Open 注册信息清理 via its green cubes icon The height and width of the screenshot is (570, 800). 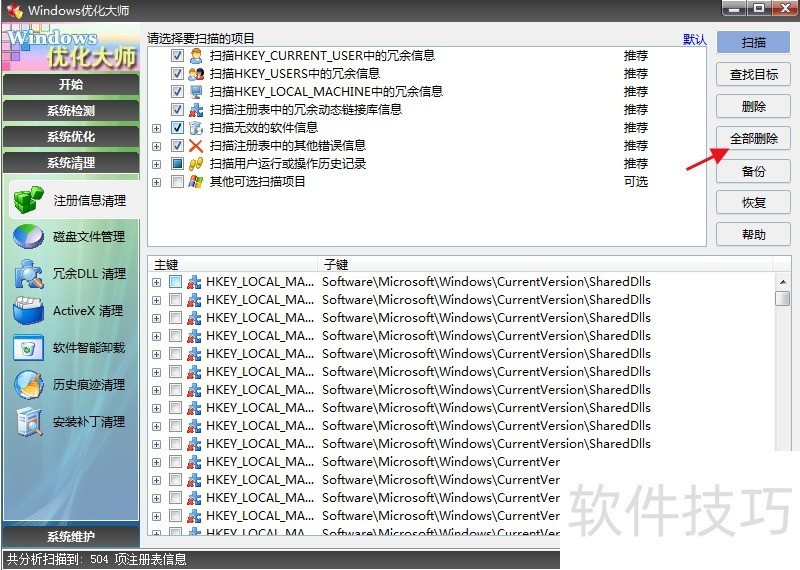(x=28, y=200)
